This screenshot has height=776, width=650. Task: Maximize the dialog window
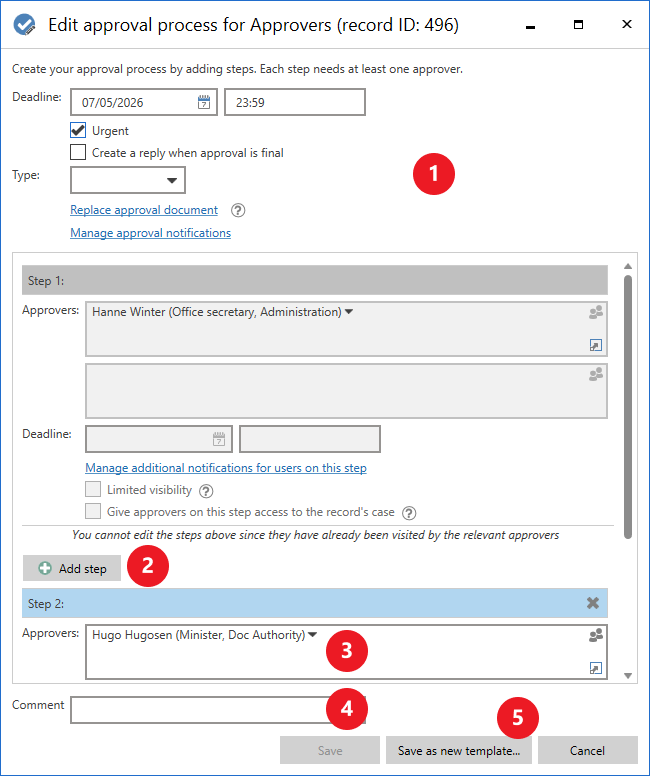578,24
